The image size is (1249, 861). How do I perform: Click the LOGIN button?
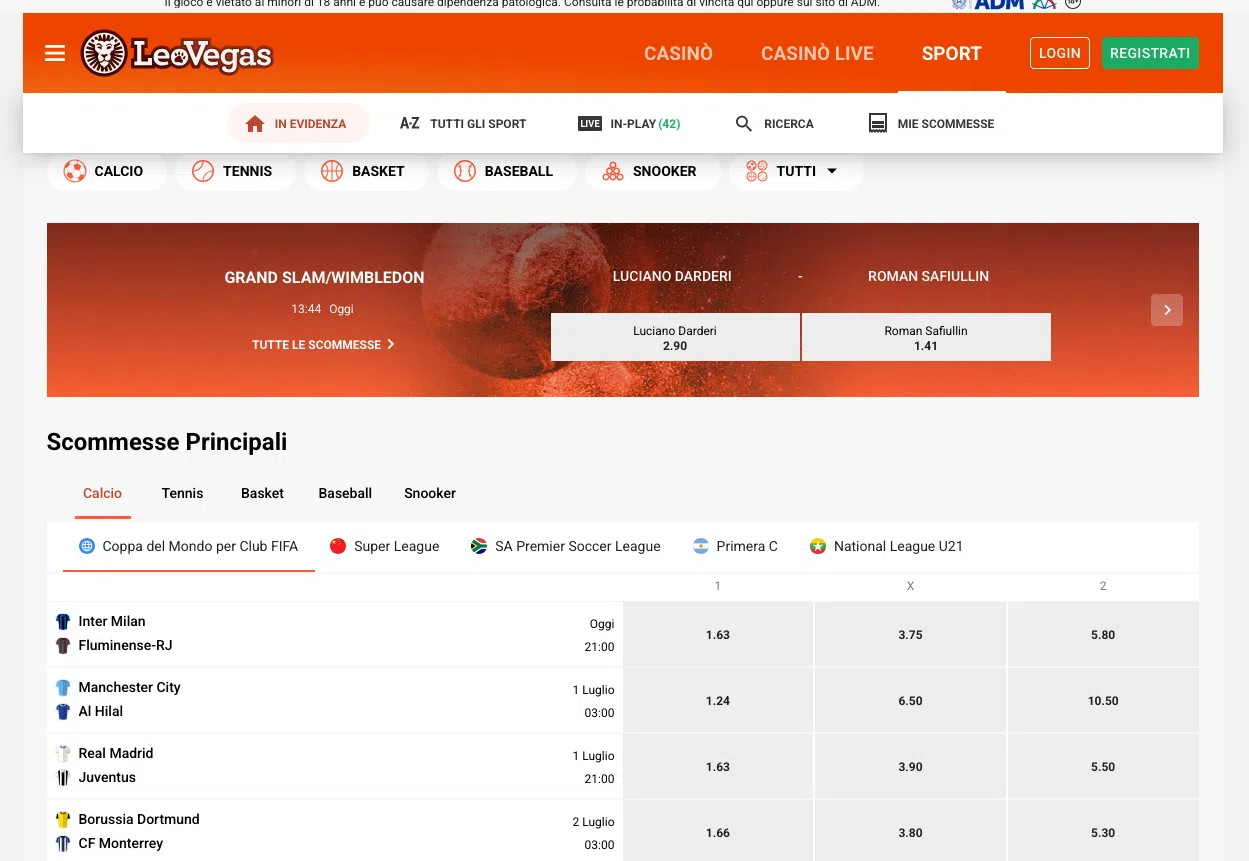1060,53
